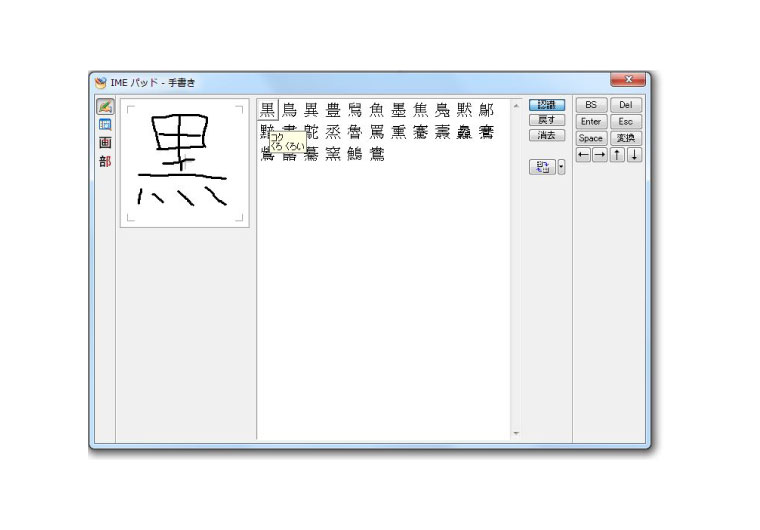Select candidate character 墨
The width and height of the screenshot is (760, 530).
coord(398,110)
